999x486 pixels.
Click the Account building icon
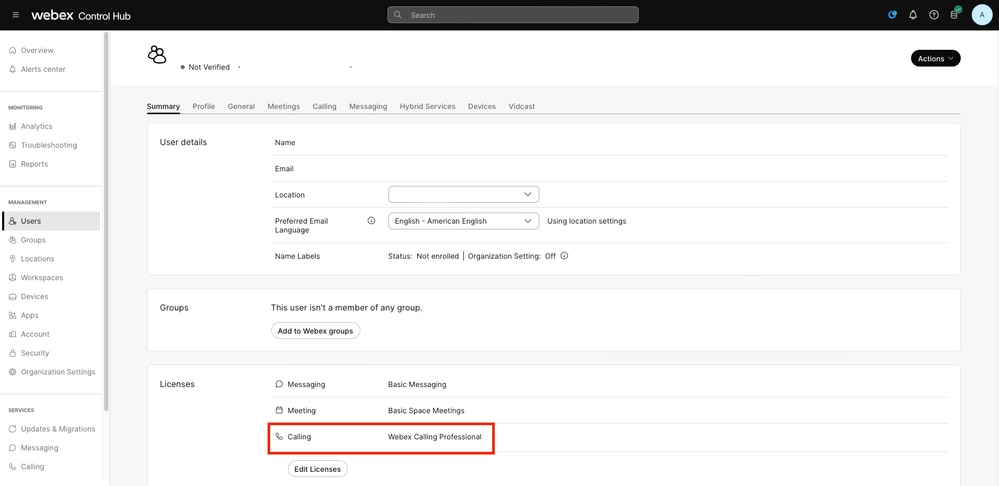point(13,334)
